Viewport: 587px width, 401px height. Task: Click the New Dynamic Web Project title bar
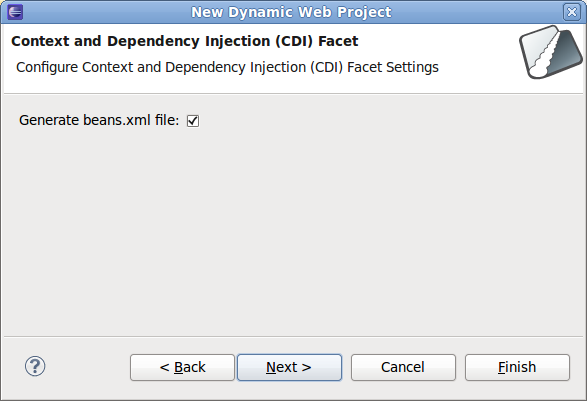coord(291,12)
